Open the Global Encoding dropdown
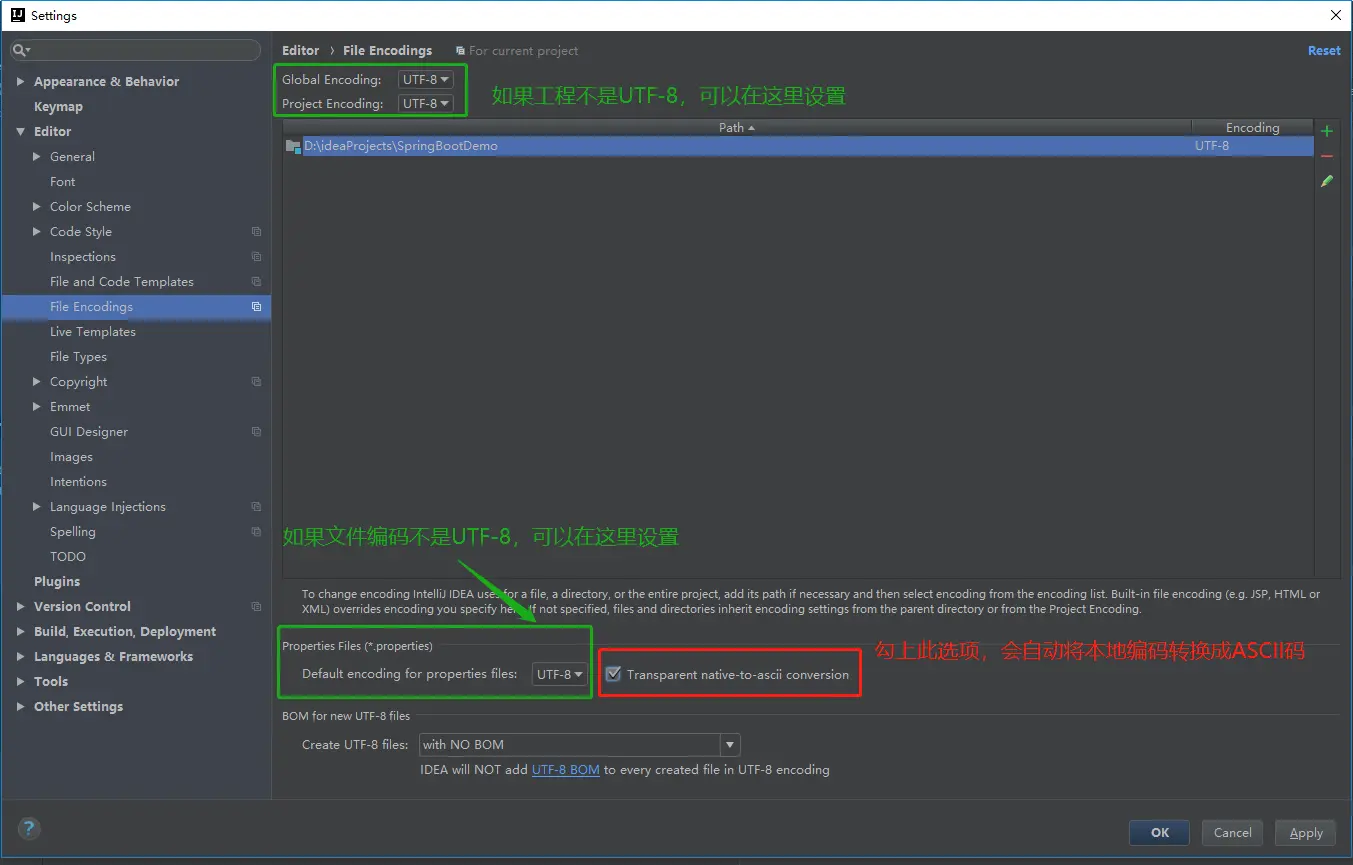The height and width of the screenshot is (865, 1353). point(425,79)
